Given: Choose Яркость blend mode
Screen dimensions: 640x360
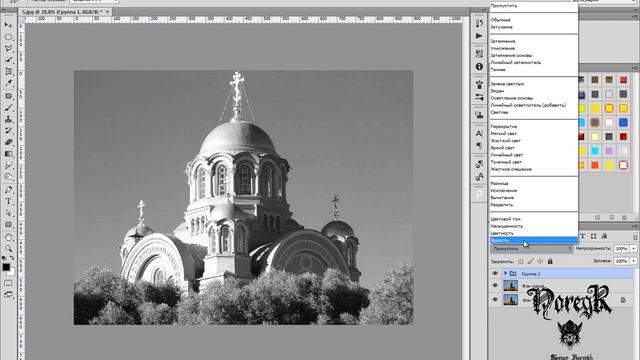Looking at the screenshot, I should point(534,240).
